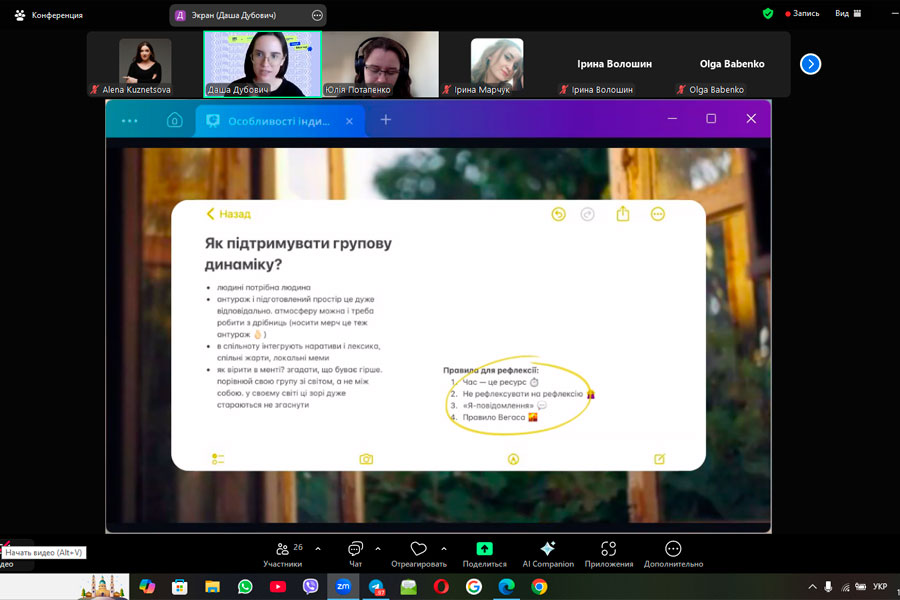Click the green Поделиться share screen button

click(x=484, y=553)
